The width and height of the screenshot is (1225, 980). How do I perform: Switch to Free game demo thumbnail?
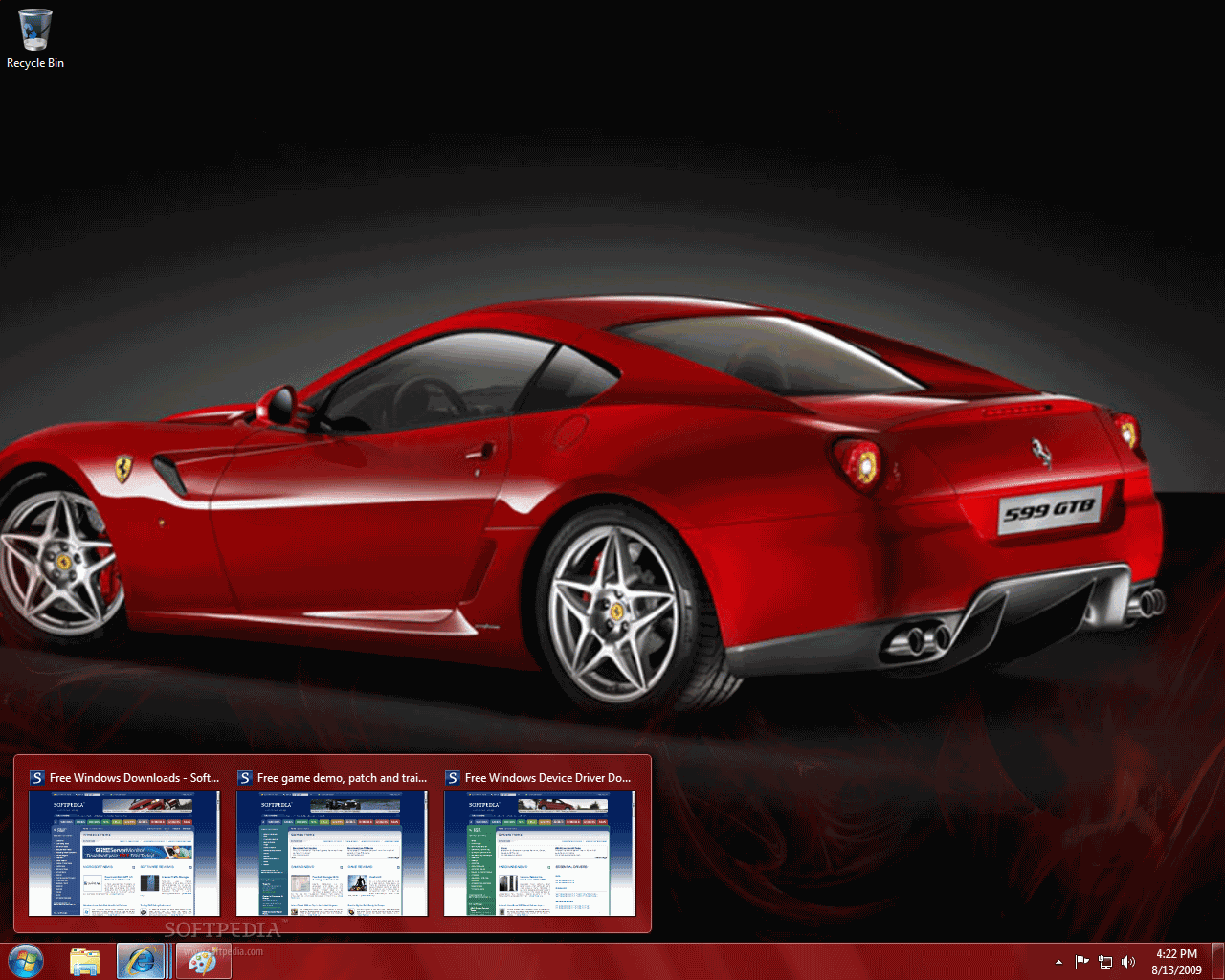[x=332, y=853]
